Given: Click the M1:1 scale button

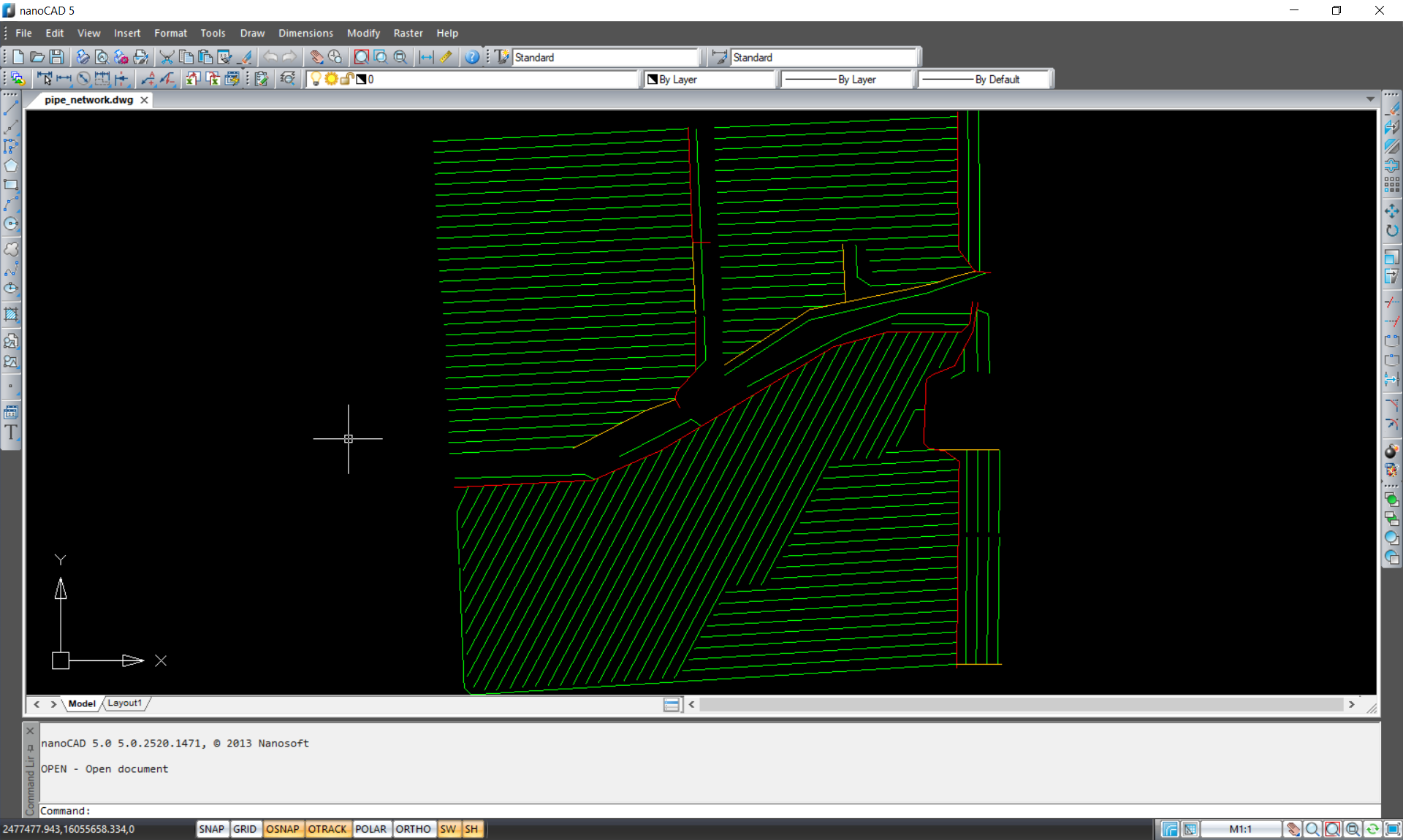Looking at the screenshot, I should [1240, 829].
